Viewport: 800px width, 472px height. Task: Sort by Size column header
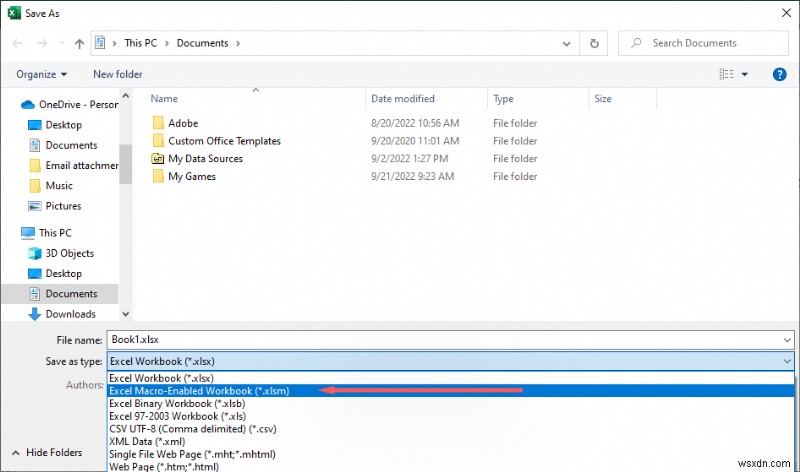click(x=603, y=98)
